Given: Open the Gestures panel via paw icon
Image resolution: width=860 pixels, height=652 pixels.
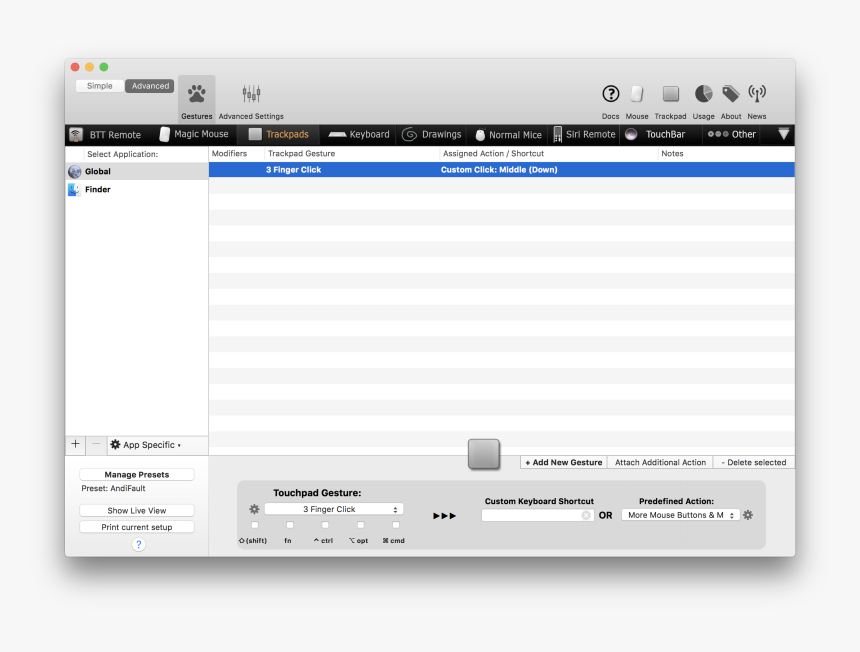Looking at the screenshot, I should 196,95.
